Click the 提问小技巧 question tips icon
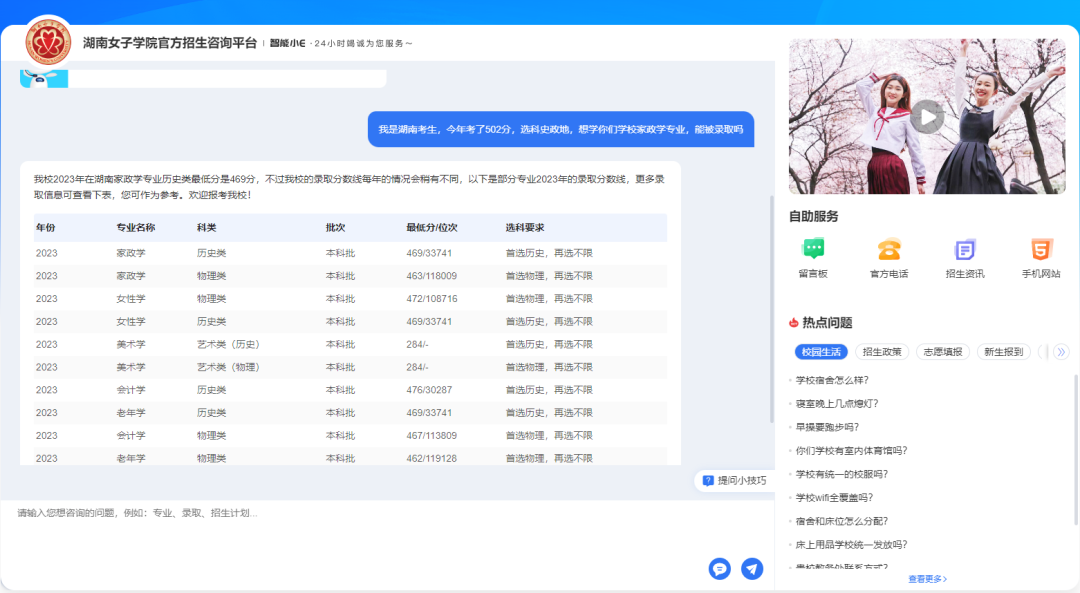Image resolution: width=1080 pixels, height=593 pixels. pos(708,481)
